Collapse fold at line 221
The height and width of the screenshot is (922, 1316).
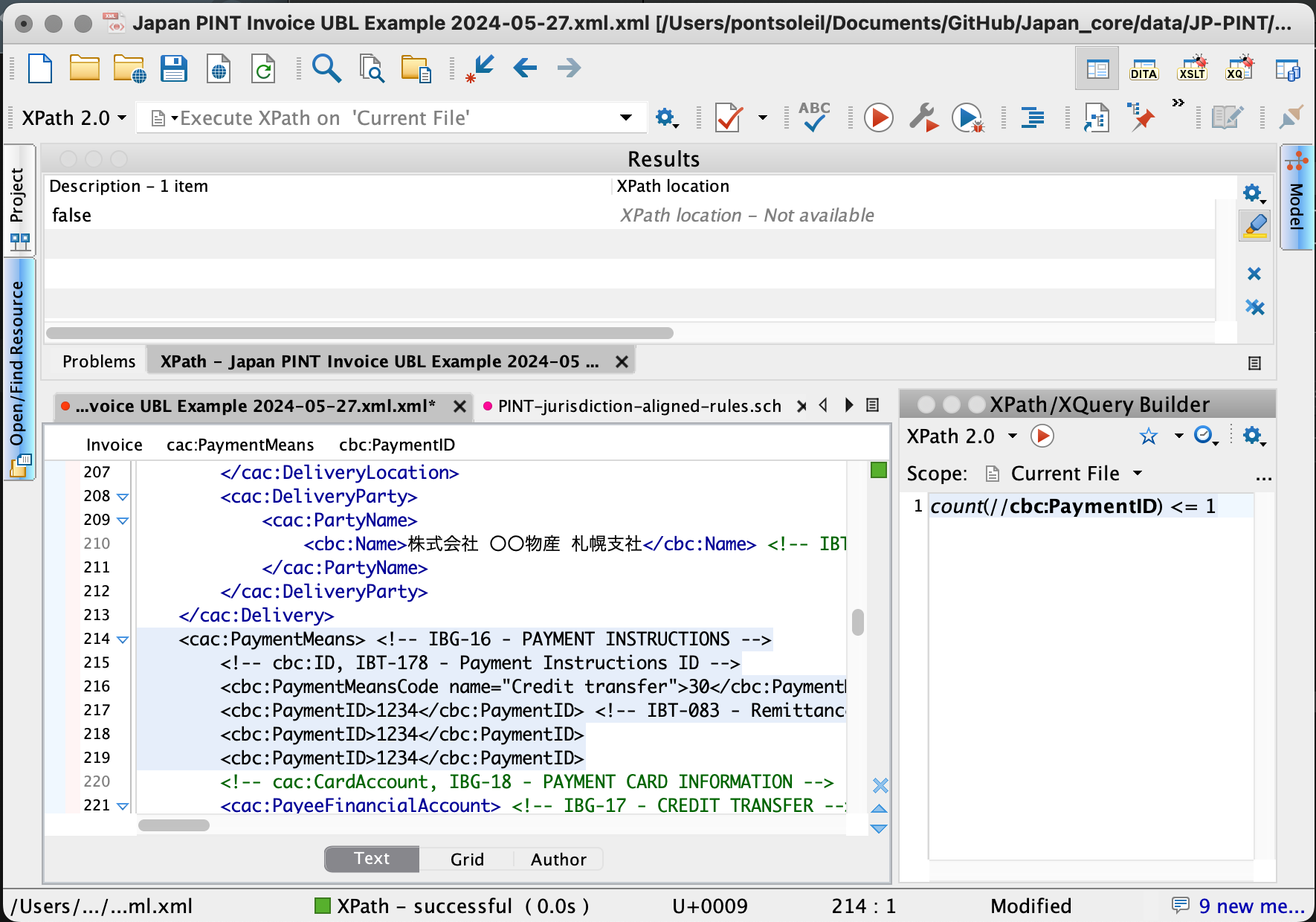click(x=123, y=806)
